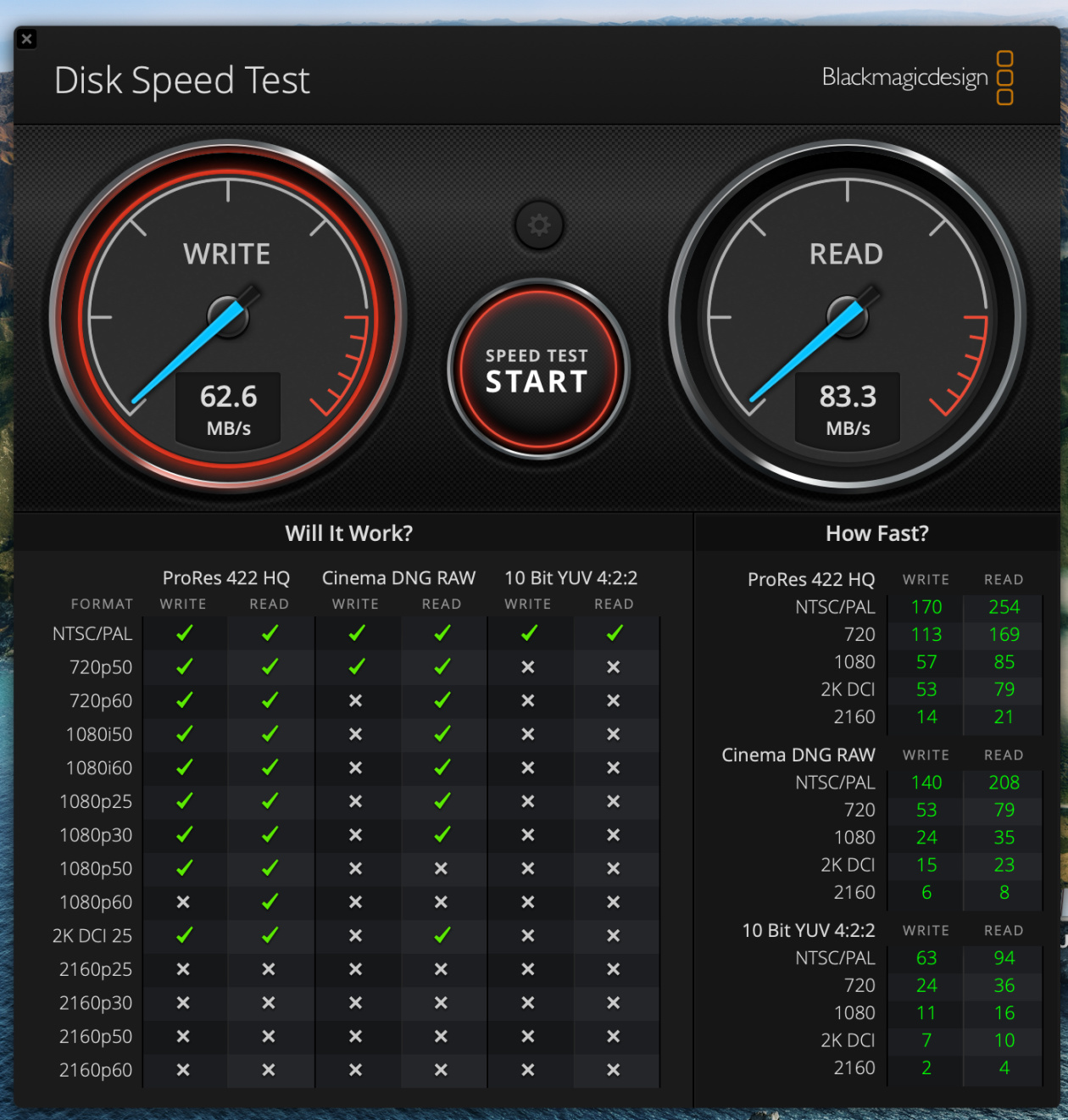Start the speed test
Viewport: 1068px width, 1120px height.
point(538,370)
